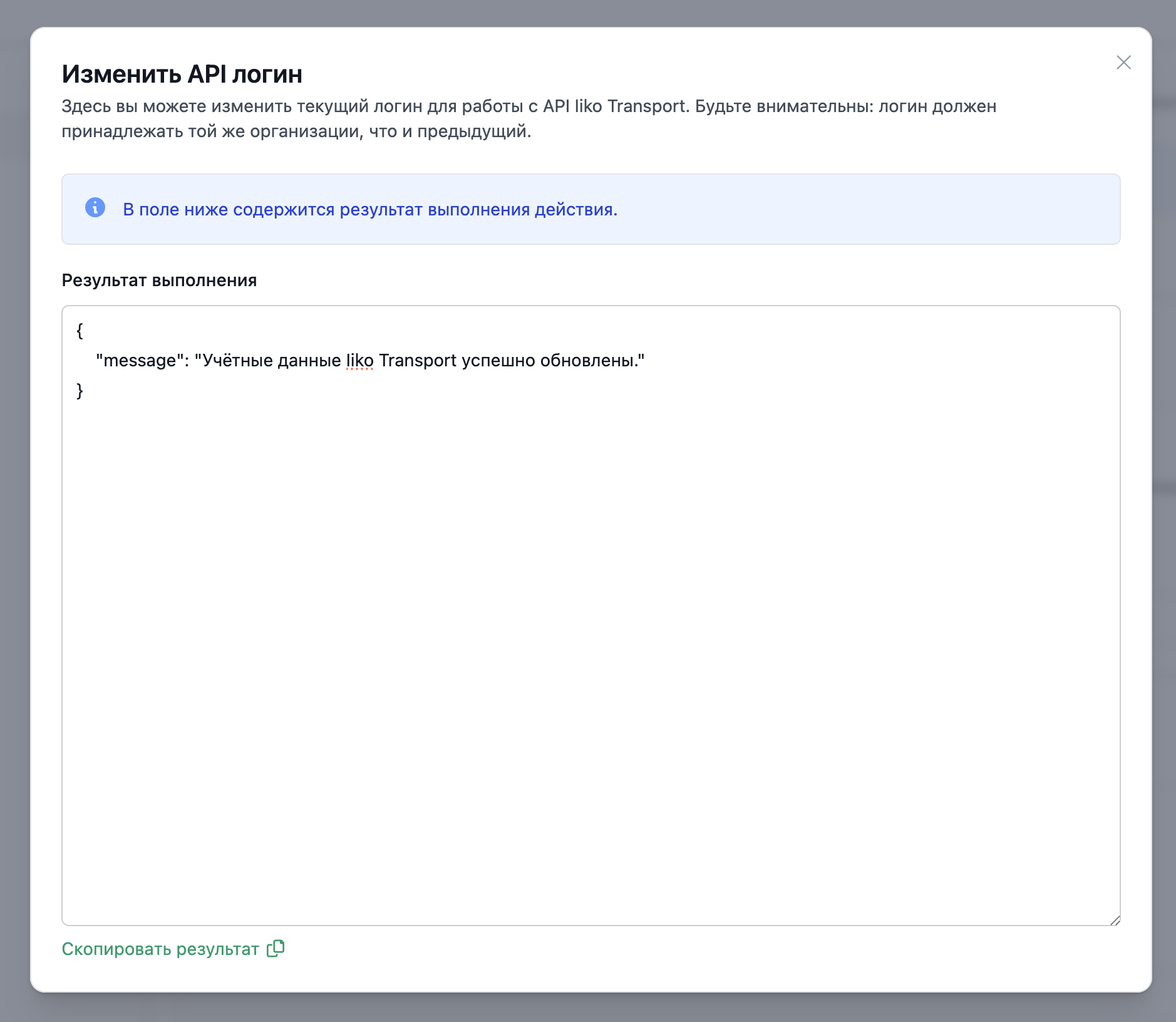Place cursor at opening curly brace
Viewport: 1176px width, 1022px height.
point(80,331)
